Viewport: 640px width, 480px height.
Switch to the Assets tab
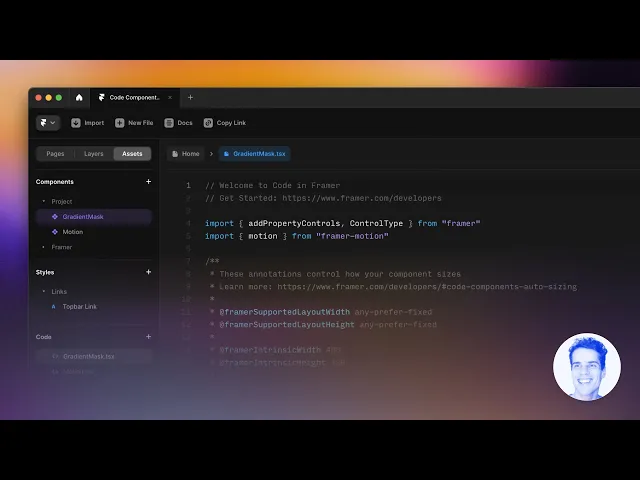pyautogui.click(x=132, y=154)
